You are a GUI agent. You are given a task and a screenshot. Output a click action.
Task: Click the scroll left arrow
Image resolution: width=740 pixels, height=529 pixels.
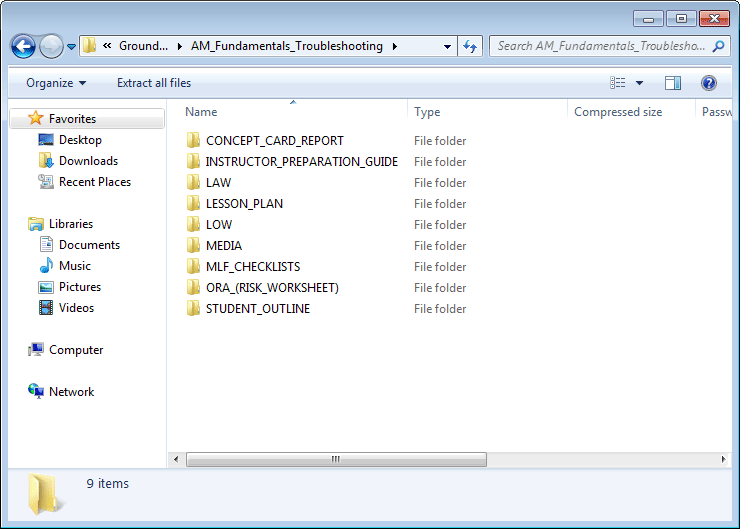click(176, 459)
